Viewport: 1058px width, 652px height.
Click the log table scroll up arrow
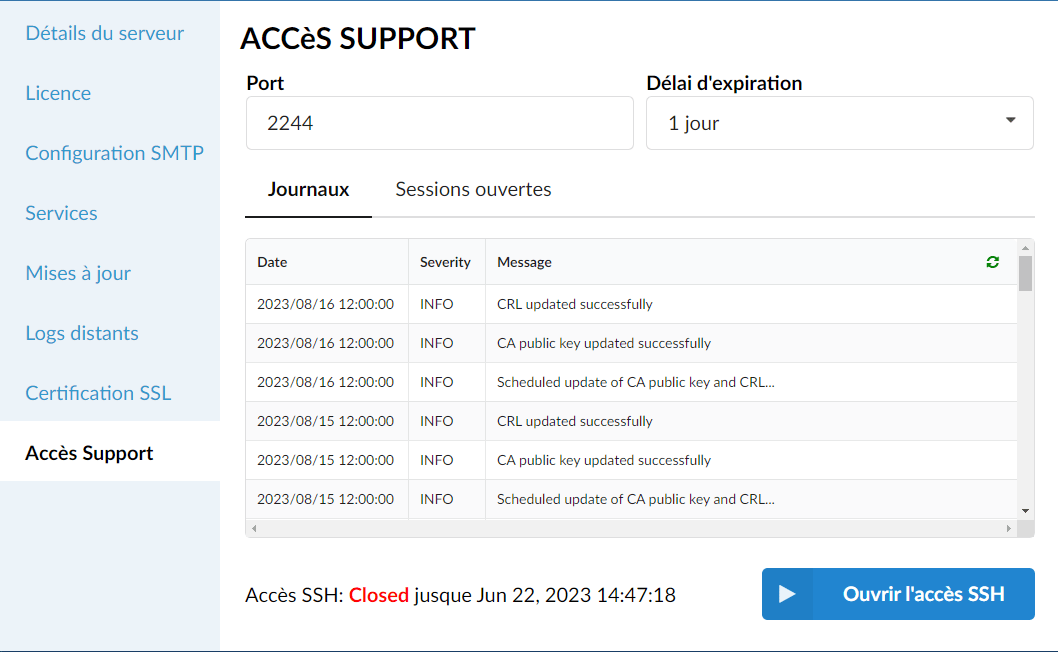(1026, 248)
